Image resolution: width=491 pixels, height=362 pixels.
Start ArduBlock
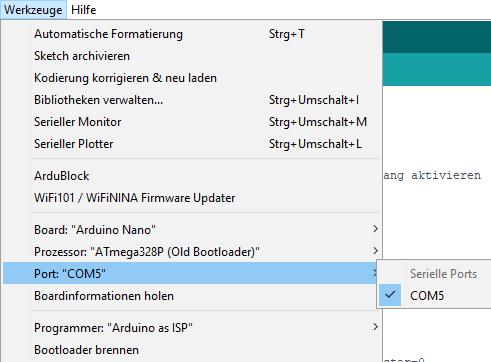pyautogui.click(x=191, y=176)
